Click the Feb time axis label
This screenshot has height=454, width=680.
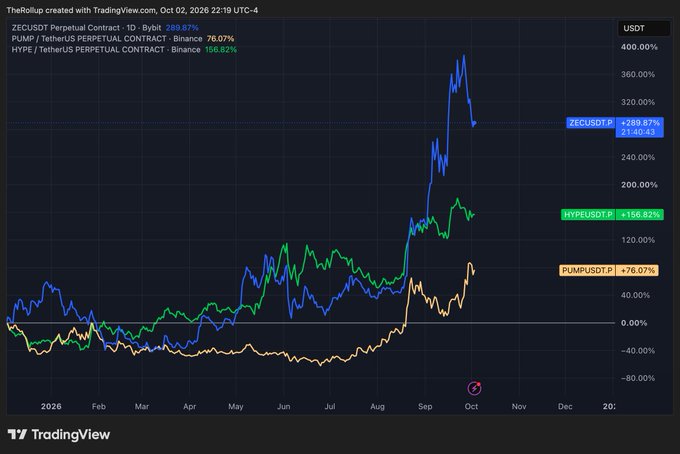99,406
